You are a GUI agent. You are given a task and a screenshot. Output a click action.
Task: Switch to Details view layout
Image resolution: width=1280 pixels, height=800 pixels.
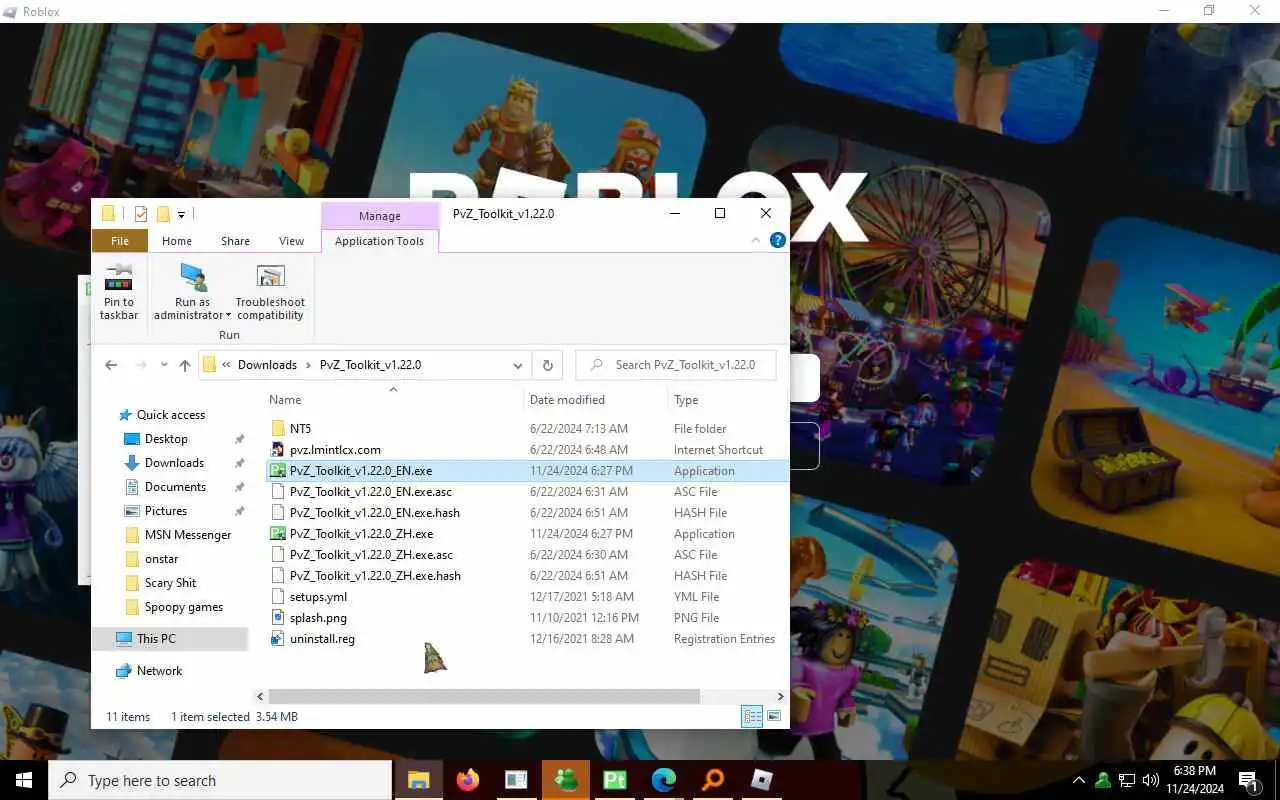click(751, 716)
